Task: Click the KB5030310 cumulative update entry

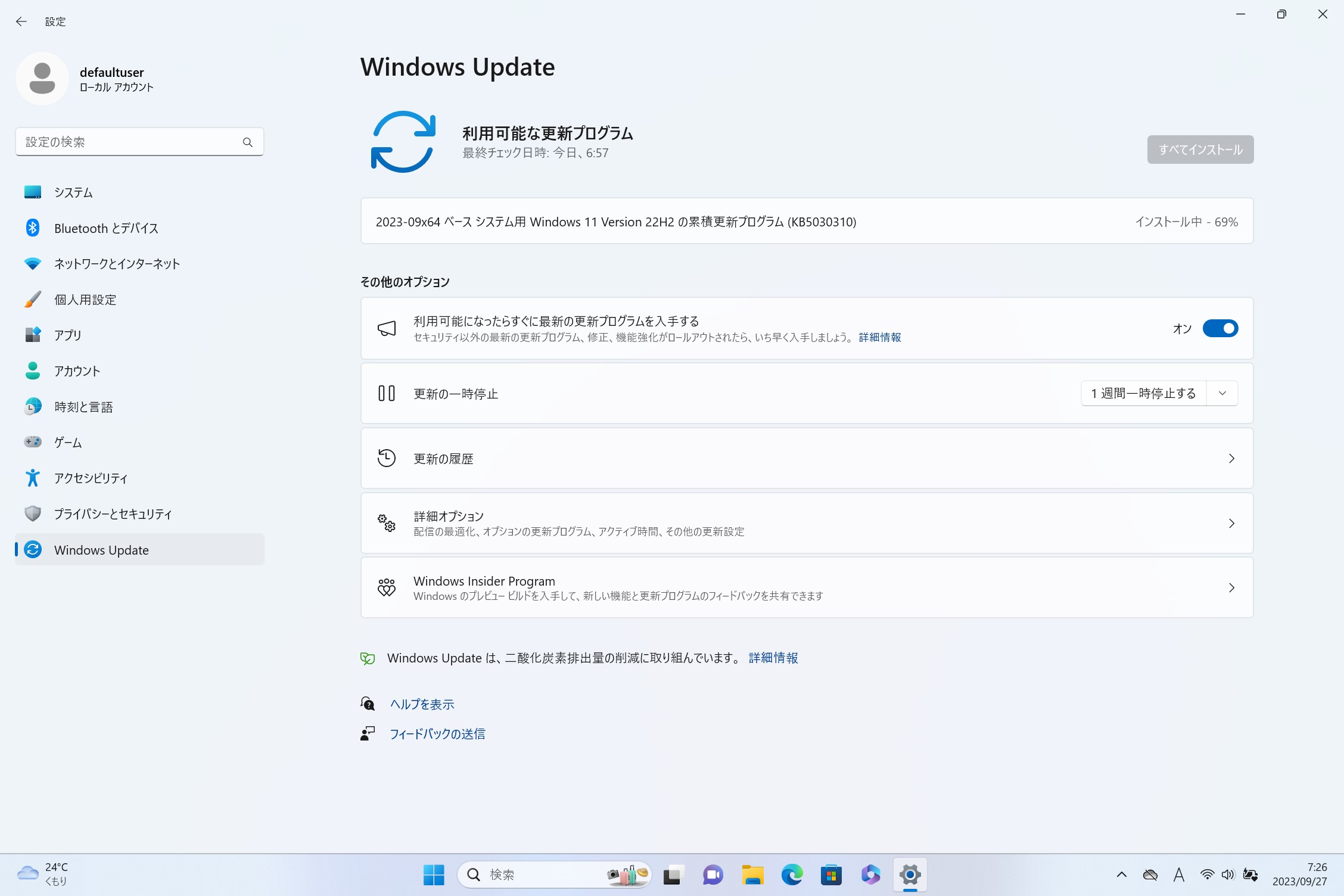Action: pyautogui.click(x=807, y=222)
